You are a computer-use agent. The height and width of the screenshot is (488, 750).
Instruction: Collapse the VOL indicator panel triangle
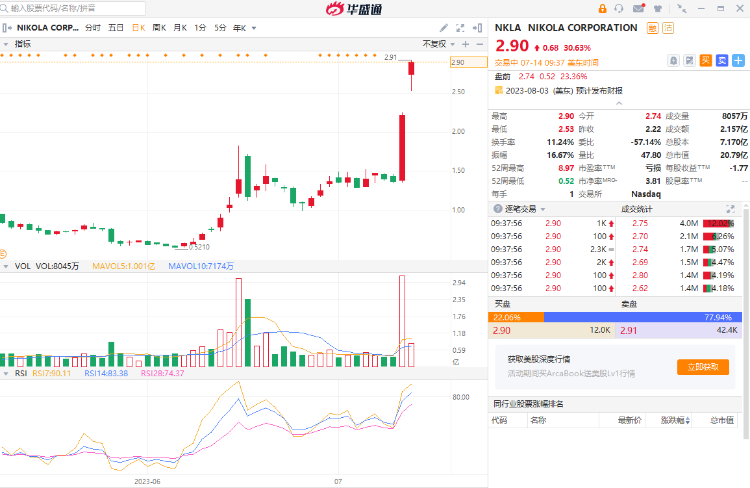(6, 266)
